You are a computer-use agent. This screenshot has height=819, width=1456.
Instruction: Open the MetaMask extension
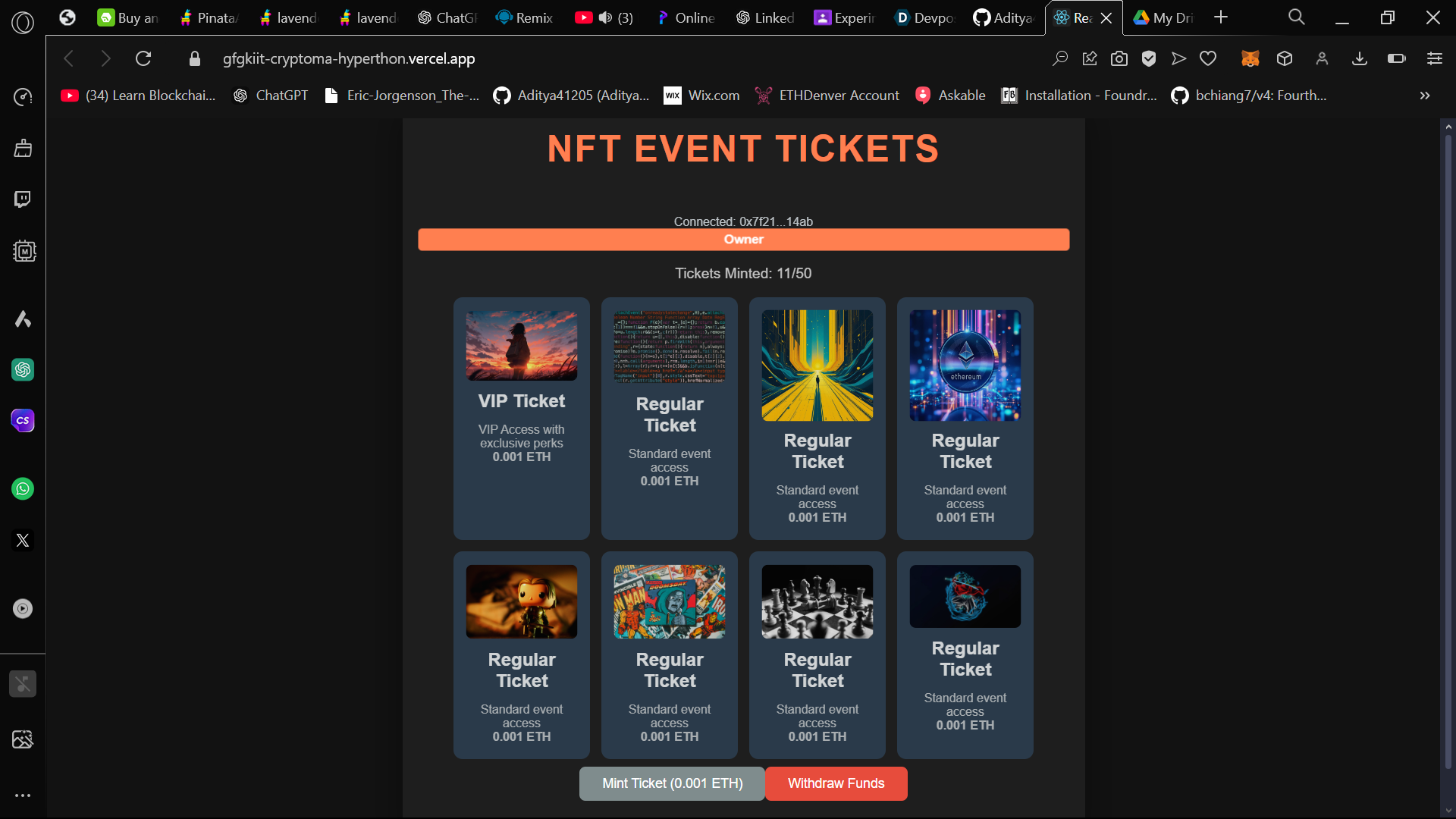pyautogui.click(x=1250, y=58)
